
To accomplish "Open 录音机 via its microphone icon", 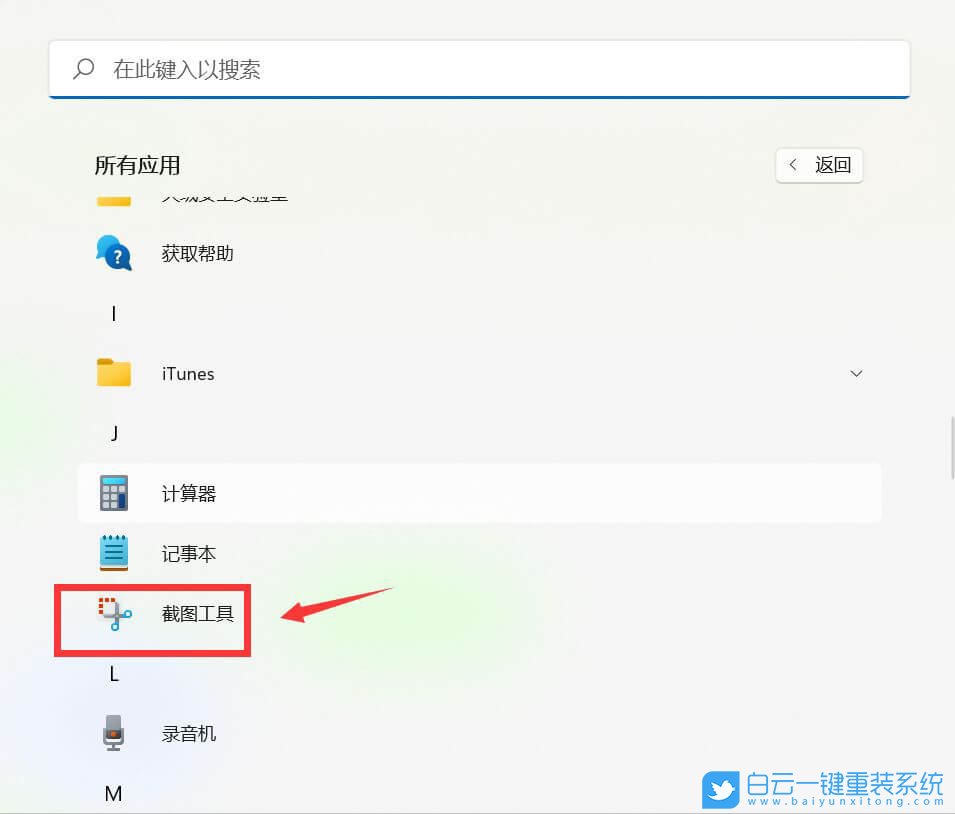I will pyautogui.click(x=113, y=732).
